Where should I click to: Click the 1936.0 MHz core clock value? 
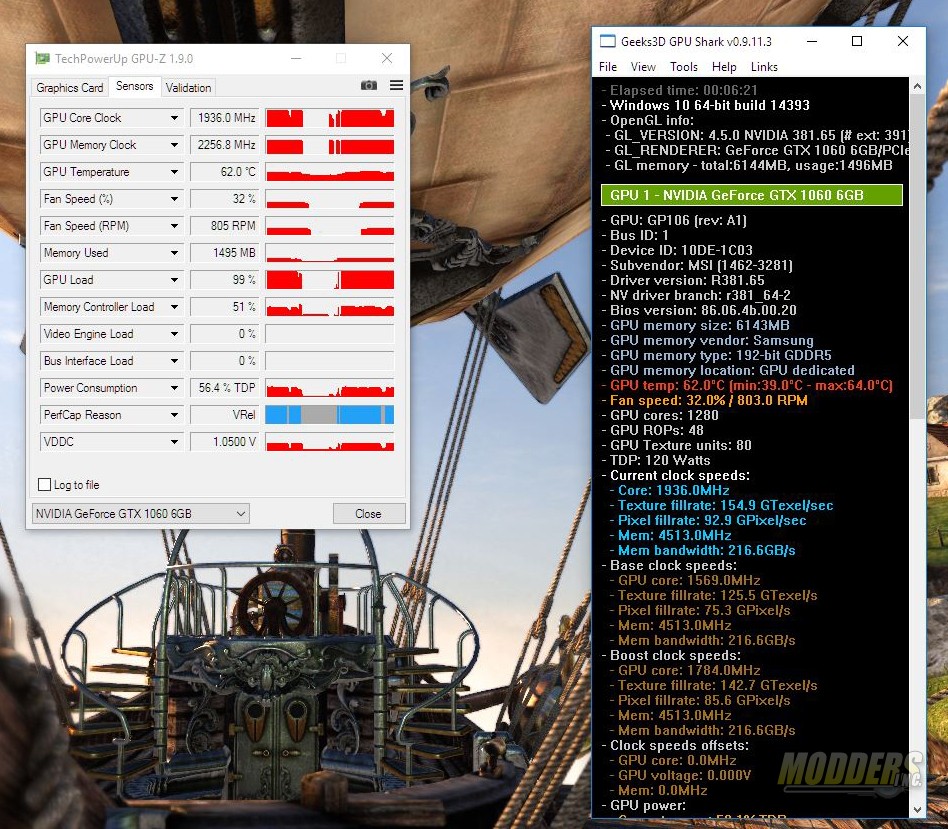point(224,118)
